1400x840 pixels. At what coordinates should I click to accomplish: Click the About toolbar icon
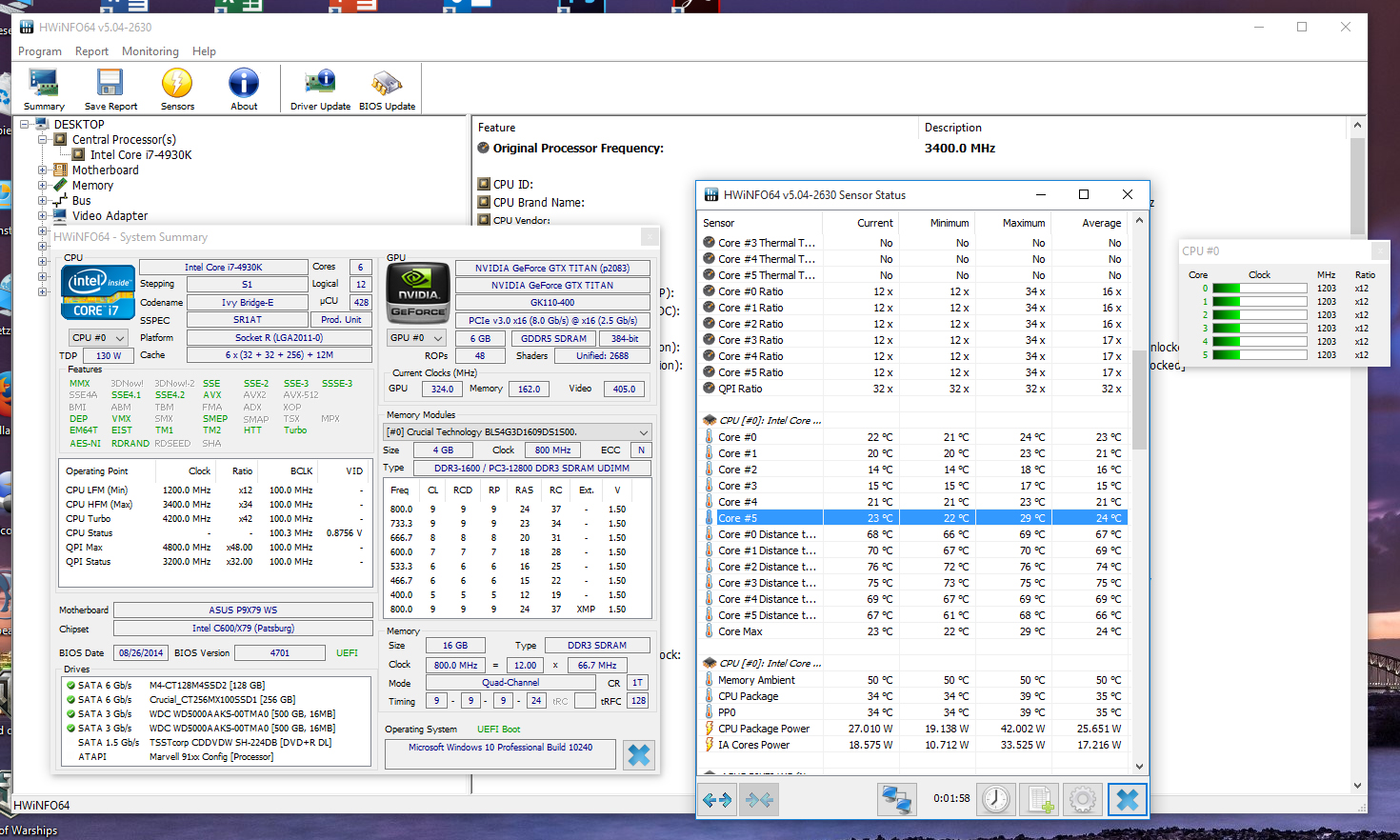244,90
